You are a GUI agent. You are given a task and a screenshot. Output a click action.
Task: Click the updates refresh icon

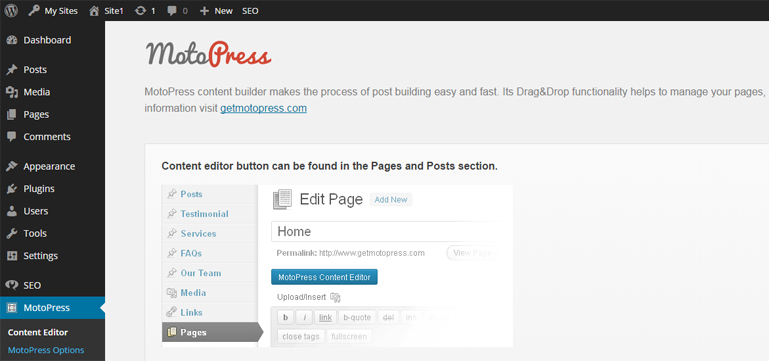tap(140, 10)
